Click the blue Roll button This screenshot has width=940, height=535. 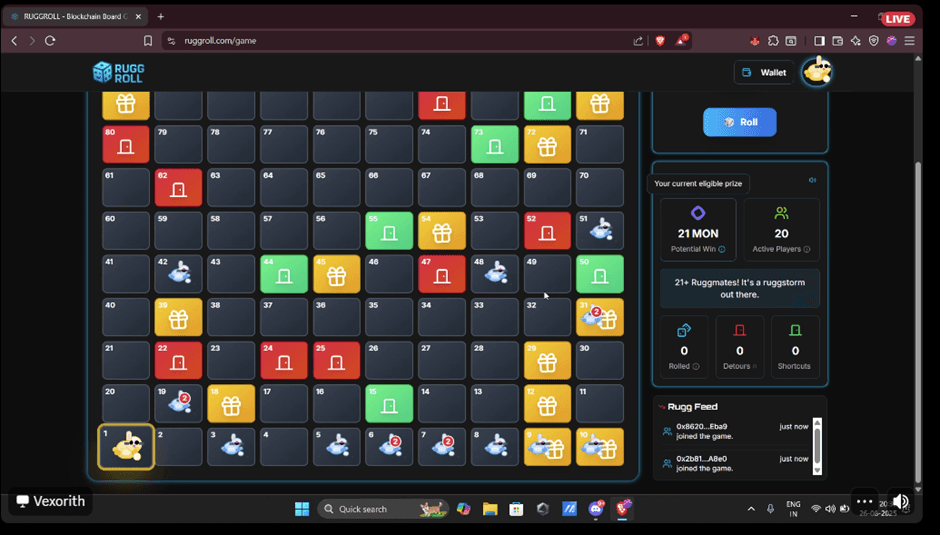pyautogui.click(x=739, y=122)
